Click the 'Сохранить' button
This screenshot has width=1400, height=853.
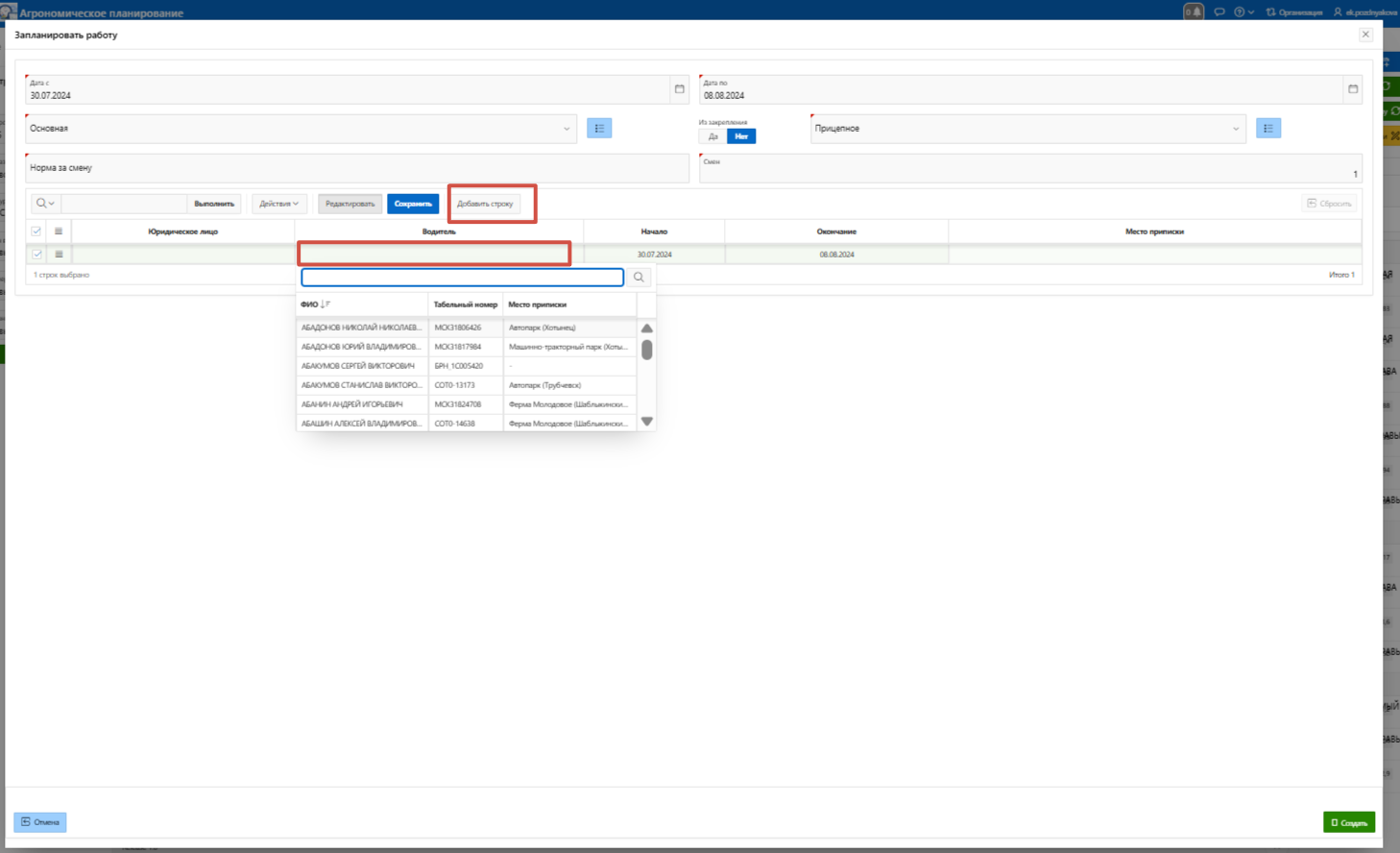coord(413,204)
